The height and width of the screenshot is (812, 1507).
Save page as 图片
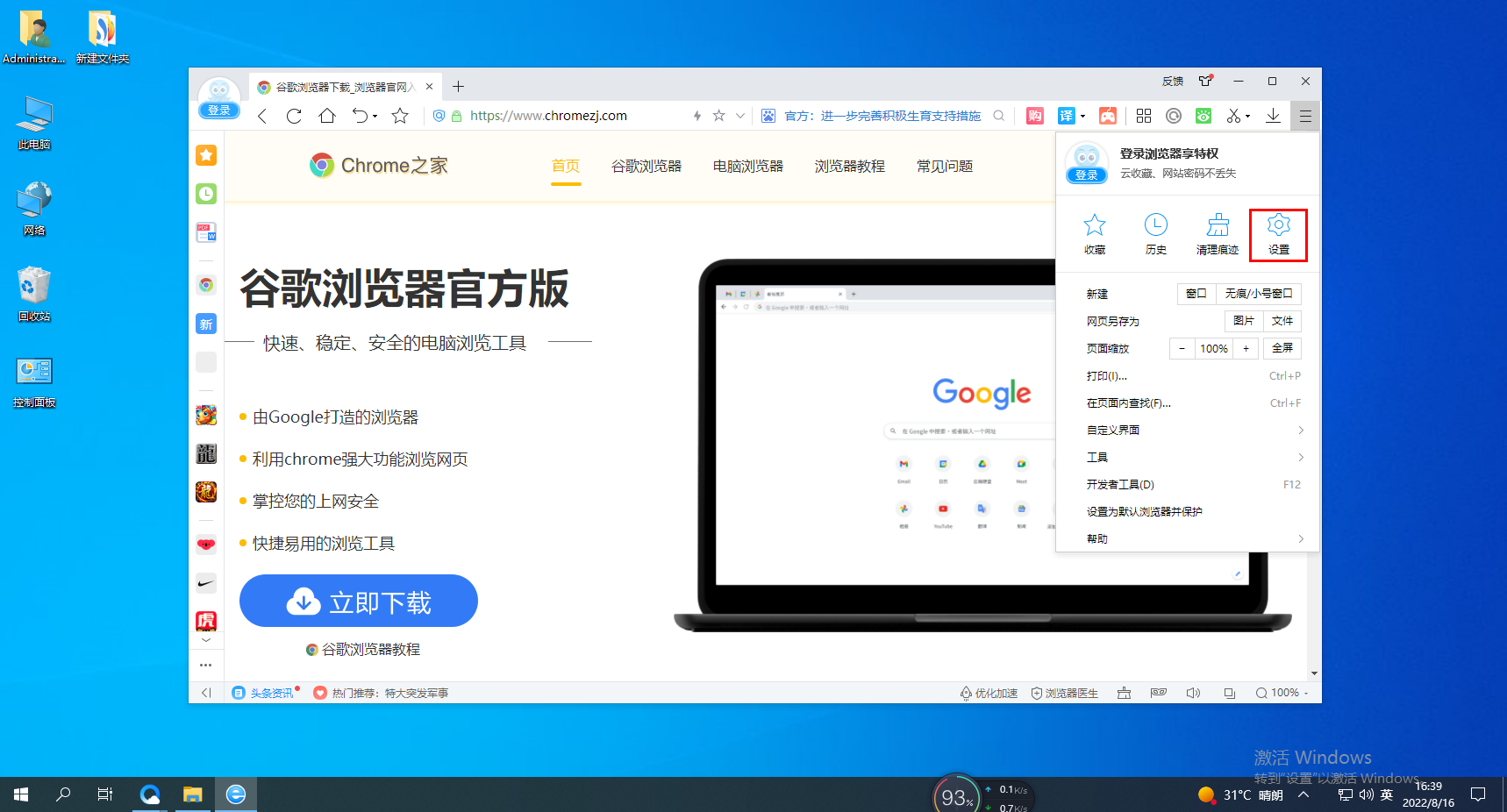(x=1244, y=321)
